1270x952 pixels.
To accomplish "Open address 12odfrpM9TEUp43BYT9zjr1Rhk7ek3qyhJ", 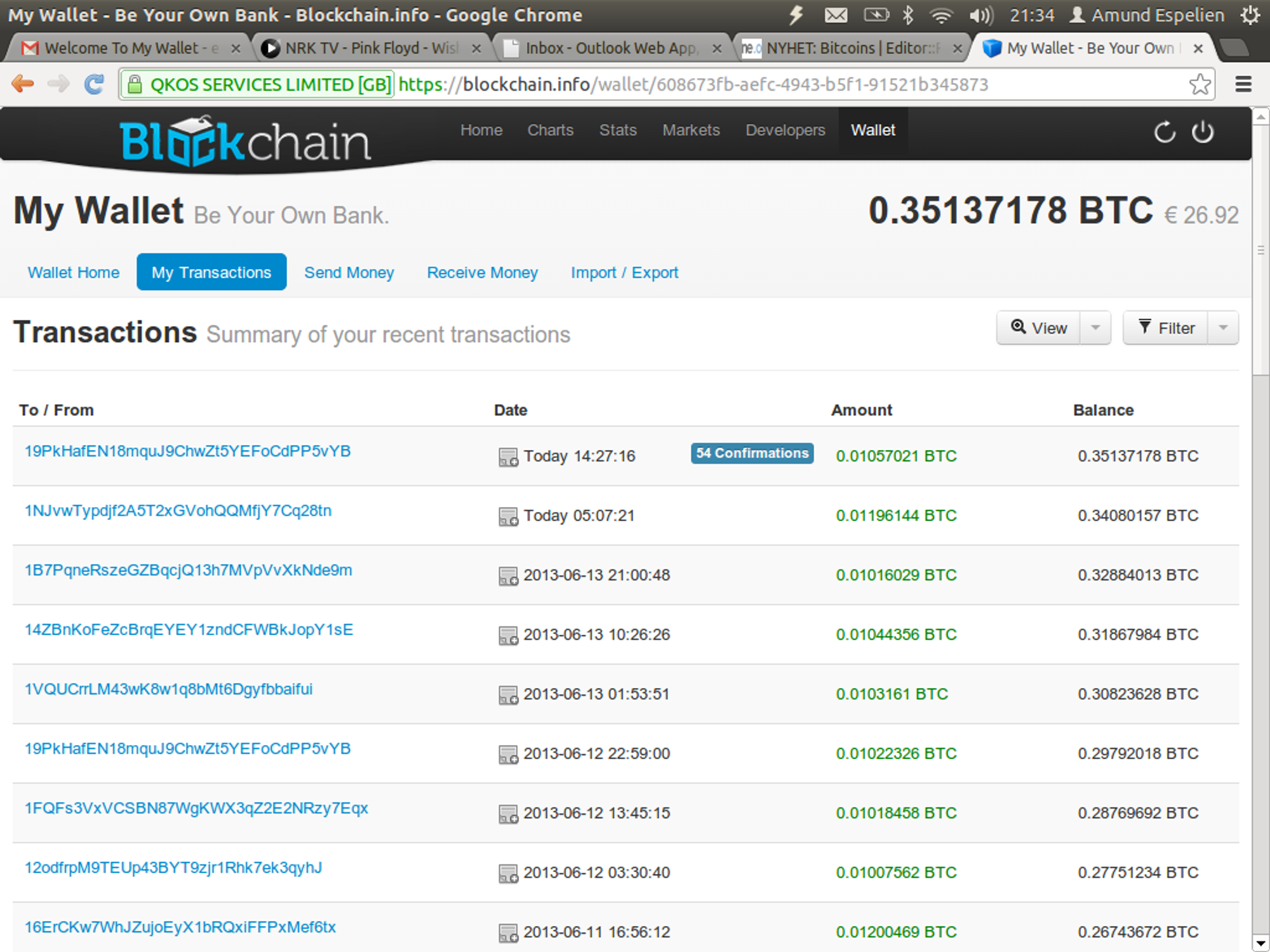I will 173,868.
